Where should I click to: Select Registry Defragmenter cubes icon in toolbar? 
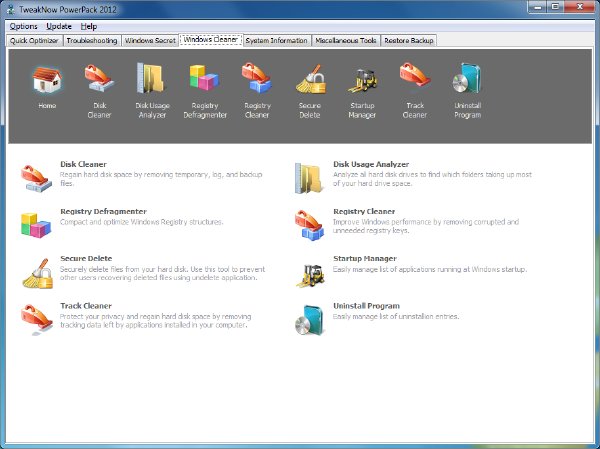click(204, 78)
